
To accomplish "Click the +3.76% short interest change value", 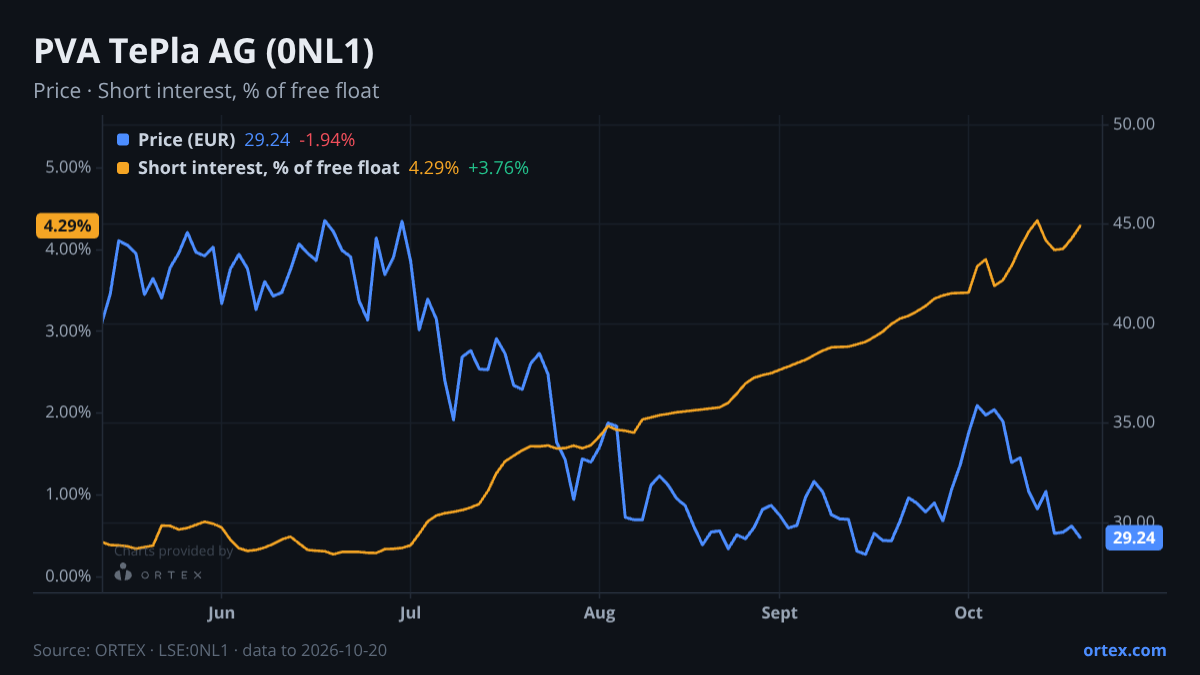I will tap(498, 168).
